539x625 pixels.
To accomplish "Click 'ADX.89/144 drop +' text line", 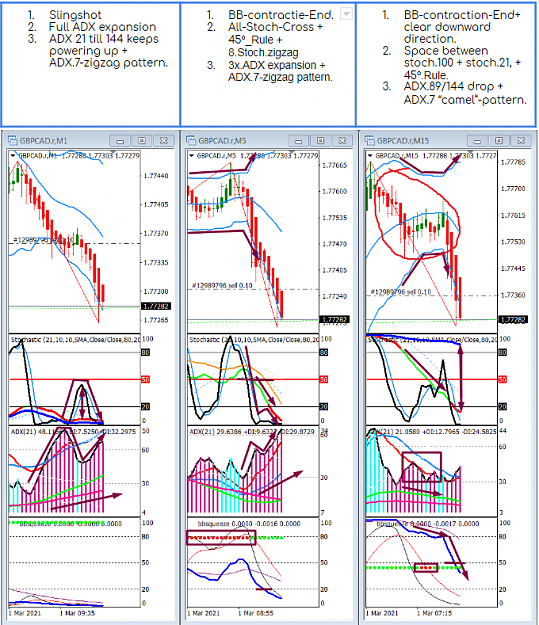I will pyautogui.click(x=453, y=86).
